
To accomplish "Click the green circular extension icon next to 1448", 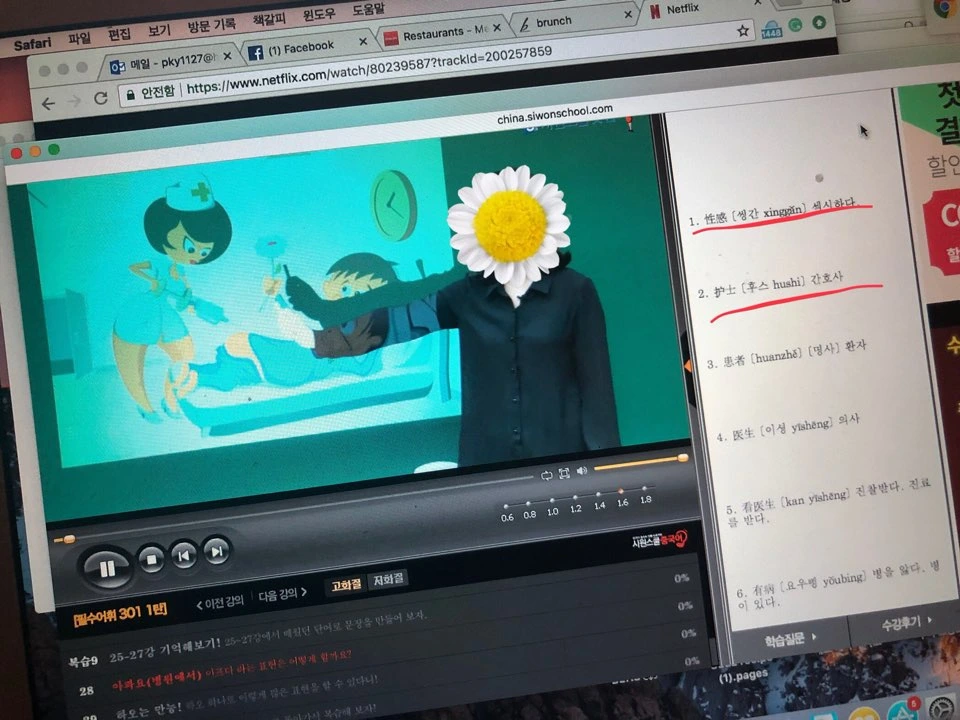I will coord(795,25).
